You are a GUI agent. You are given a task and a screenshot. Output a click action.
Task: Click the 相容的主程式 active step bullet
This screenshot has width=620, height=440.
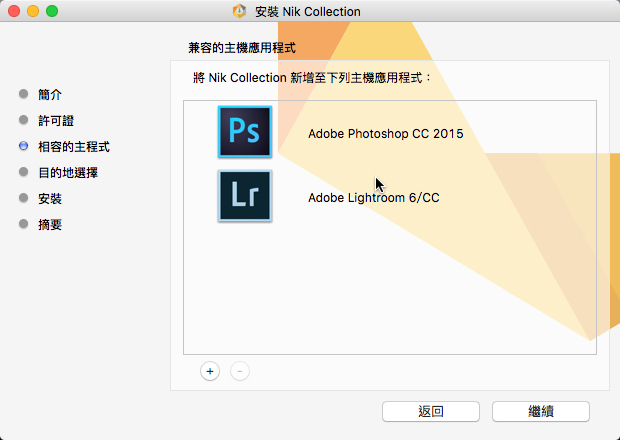pyautogui.click(x=24, y=146)
